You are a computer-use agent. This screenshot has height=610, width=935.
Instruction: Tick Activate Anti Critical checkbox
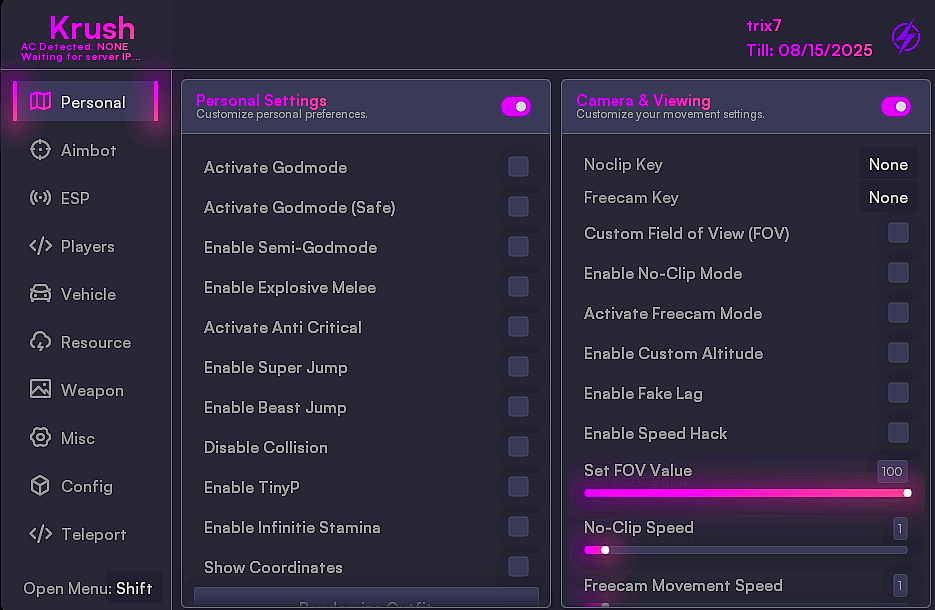(x=518, y=327)
